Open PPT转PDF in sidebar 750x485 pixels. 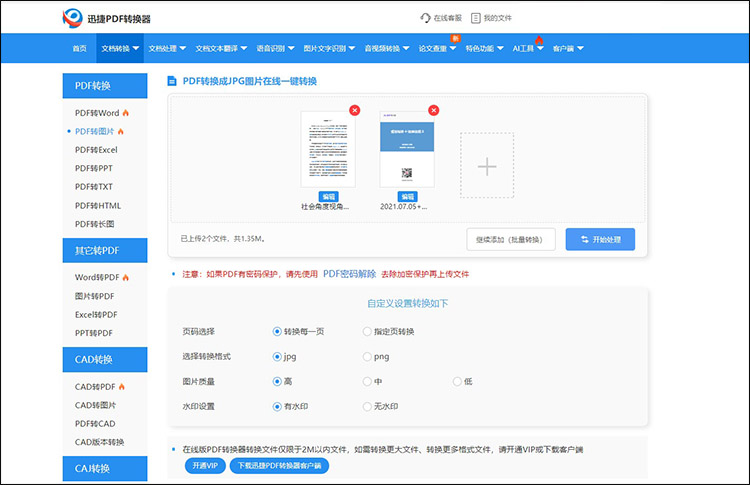pos(94,333)
